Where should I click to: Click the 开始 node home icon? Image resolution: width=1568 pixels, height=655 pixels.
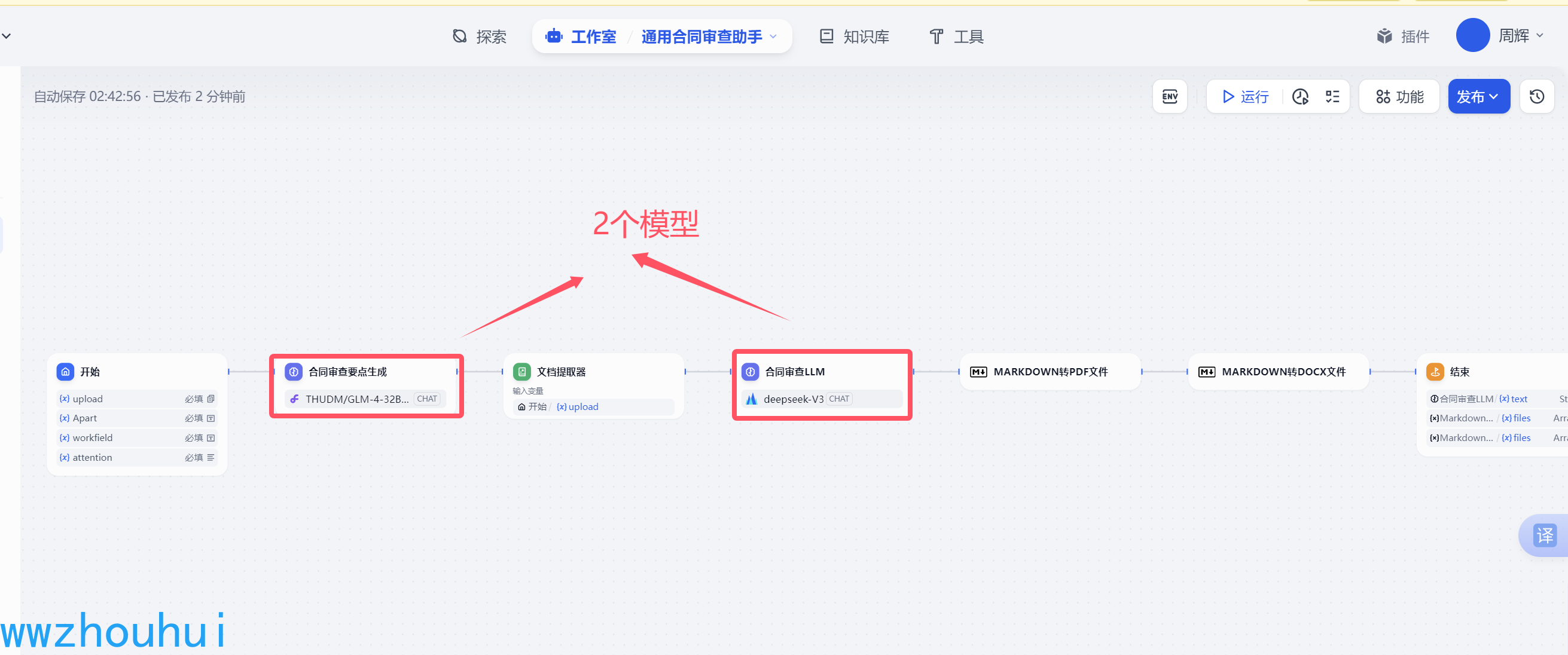point(65,372)
